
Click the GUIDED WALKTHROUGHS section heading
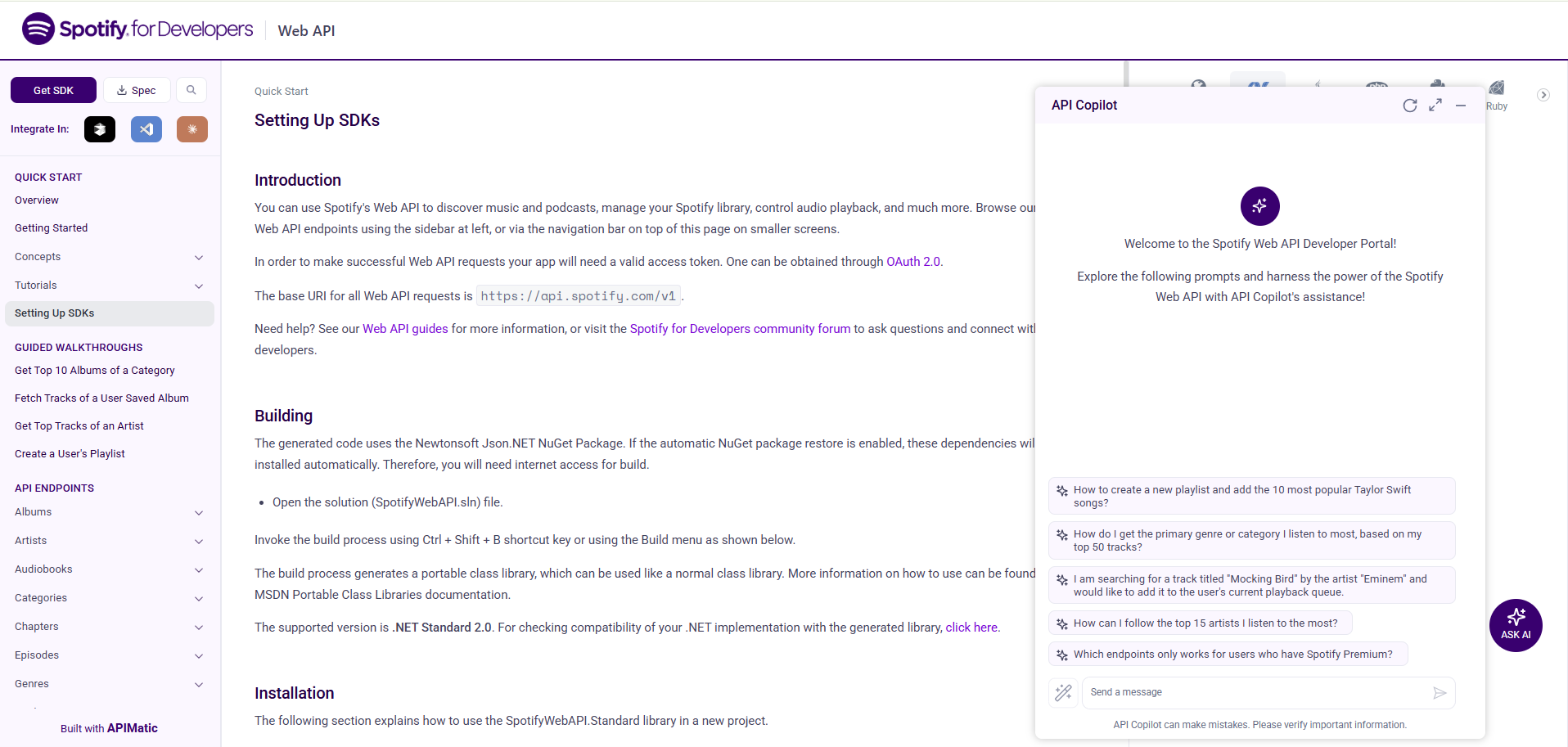coord(79,348)
